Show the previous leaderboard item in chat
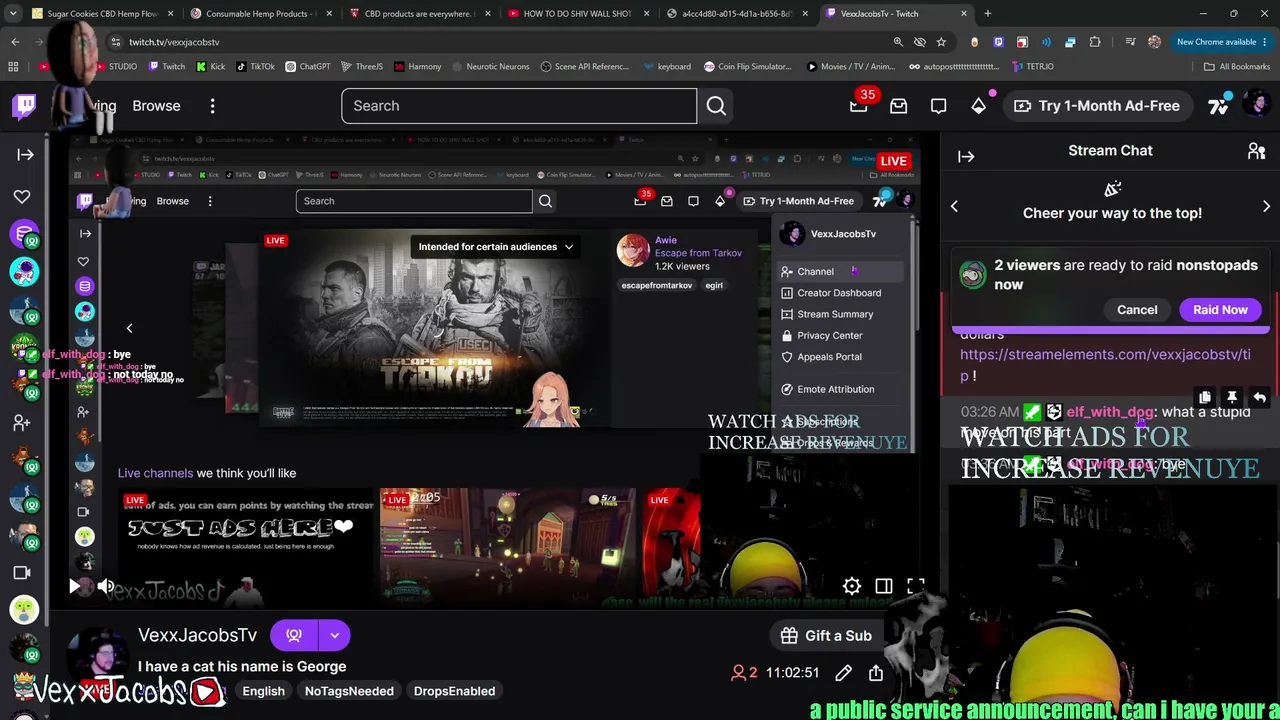1280x720 pixels. (954, 207)
